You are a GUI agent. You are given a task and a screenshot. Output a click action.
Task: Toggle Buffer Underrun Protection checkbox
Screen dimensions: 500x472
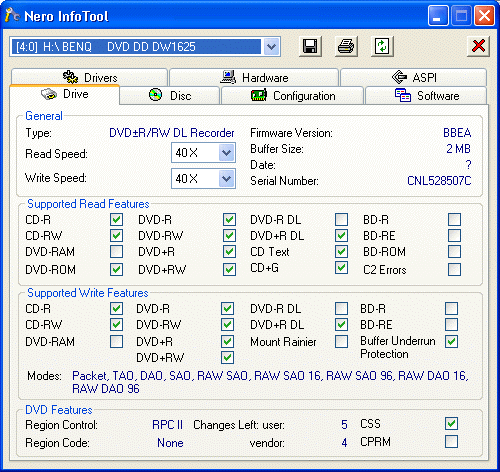coord(451,342)
